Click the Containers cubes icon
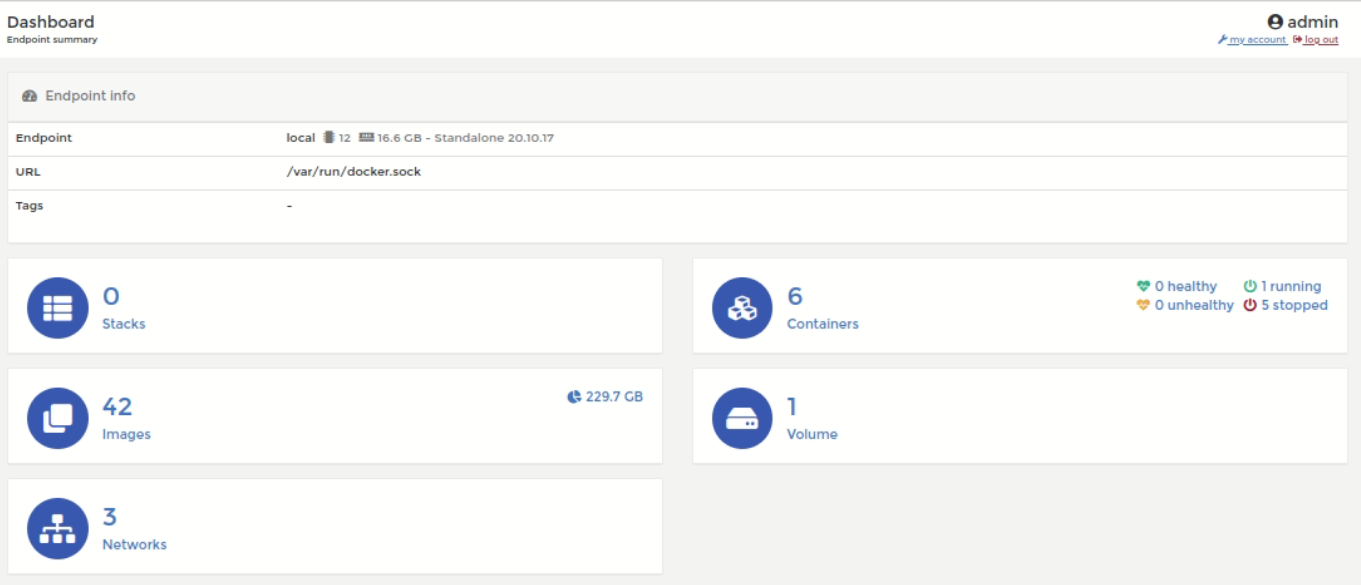The height and width of the screenshot is (585, 1361). (742, 308)
